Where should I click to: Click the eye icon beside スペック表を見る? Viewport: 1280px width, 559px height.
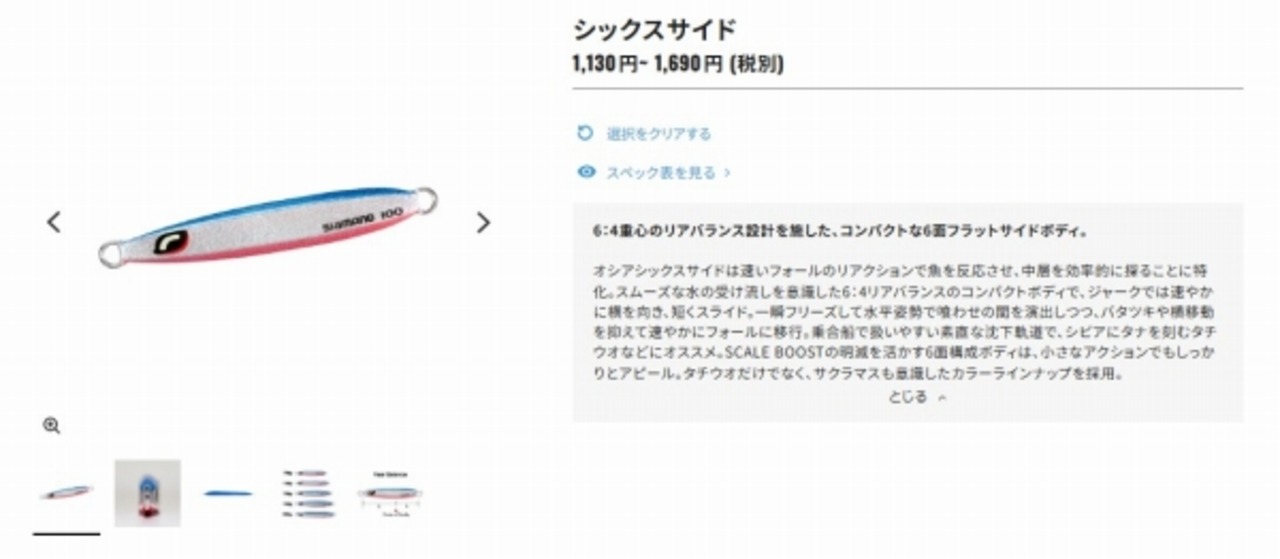pyautogui.click(x=586, y=172)
